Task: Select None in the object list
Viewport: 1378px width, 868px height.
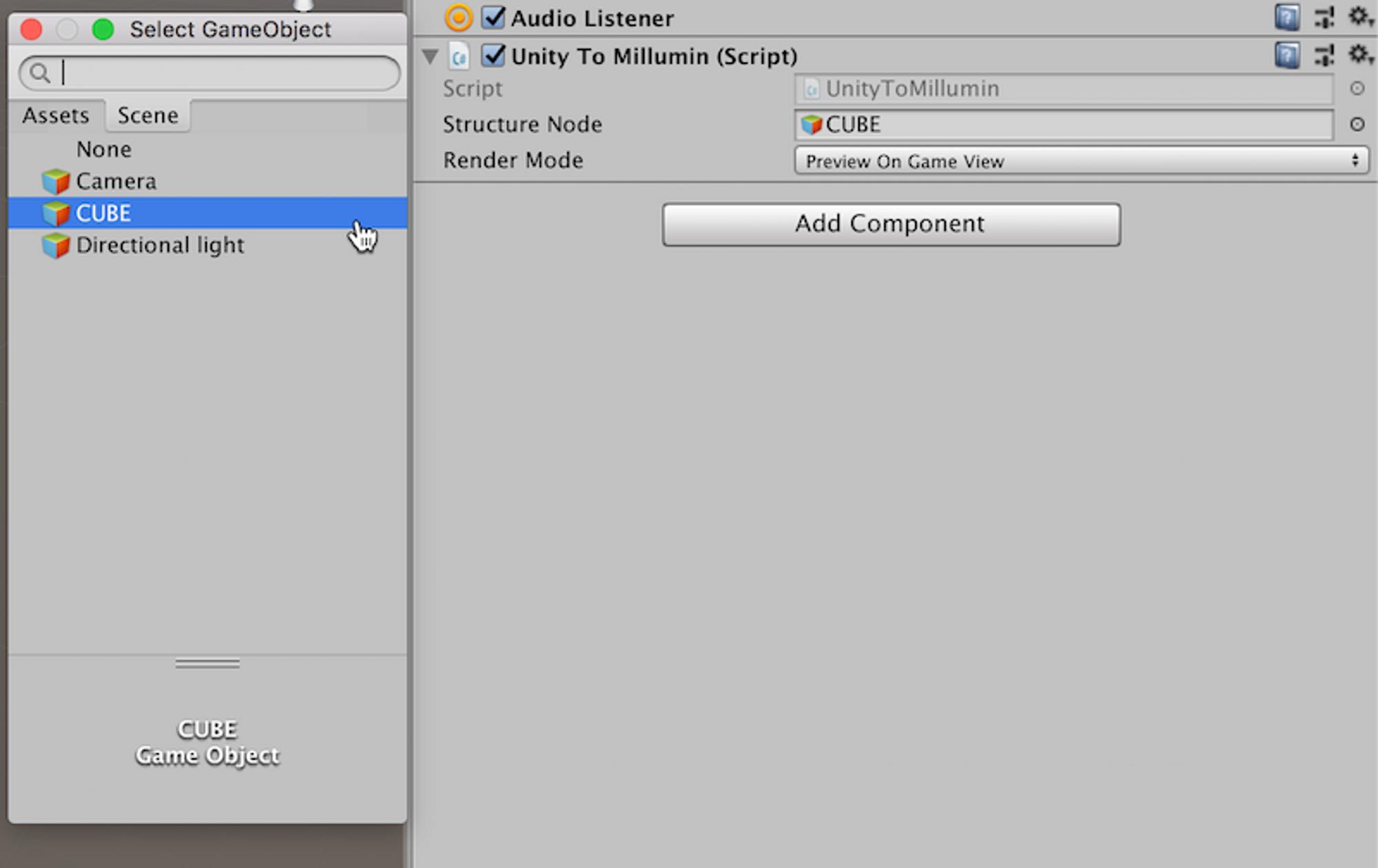Action: [x=207, y=149]
